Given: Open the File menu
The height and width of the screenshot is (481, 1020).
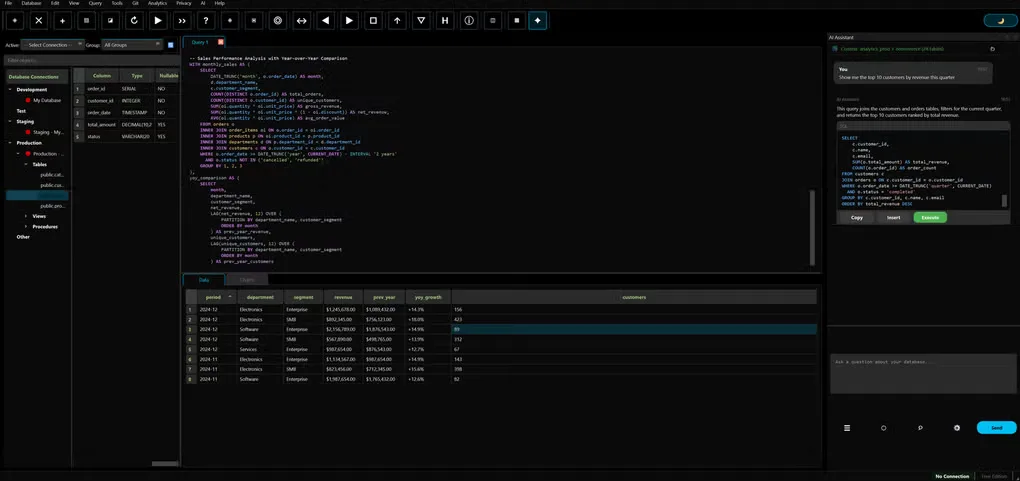Looking at the screenshot, I should [8, 3].
